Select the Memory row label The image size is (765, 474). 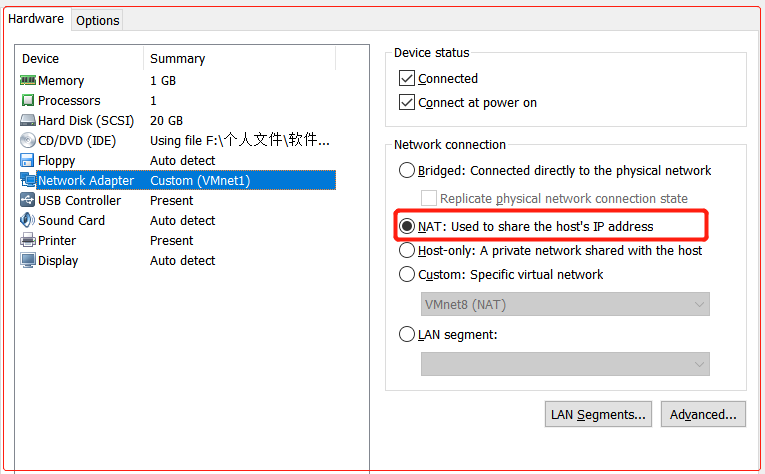(x=61, y=80)
